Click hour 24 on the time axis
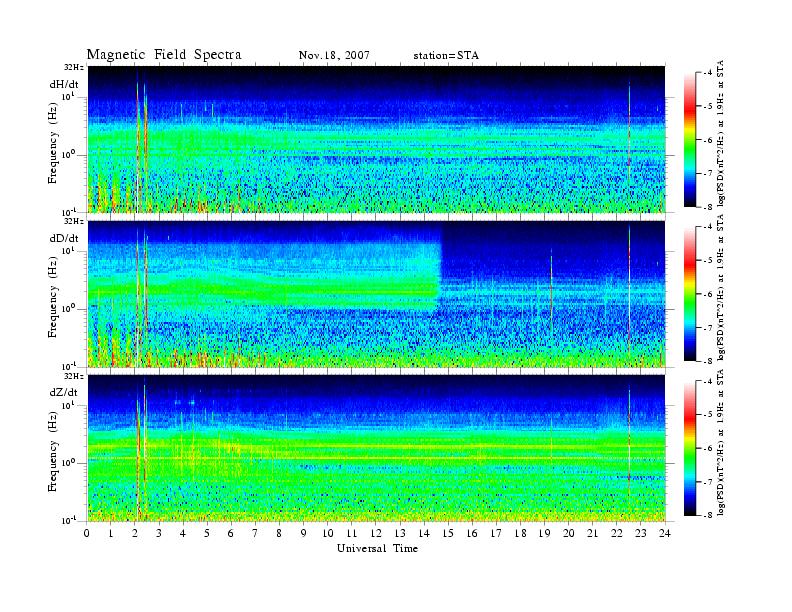 click(x=665, y=533)
